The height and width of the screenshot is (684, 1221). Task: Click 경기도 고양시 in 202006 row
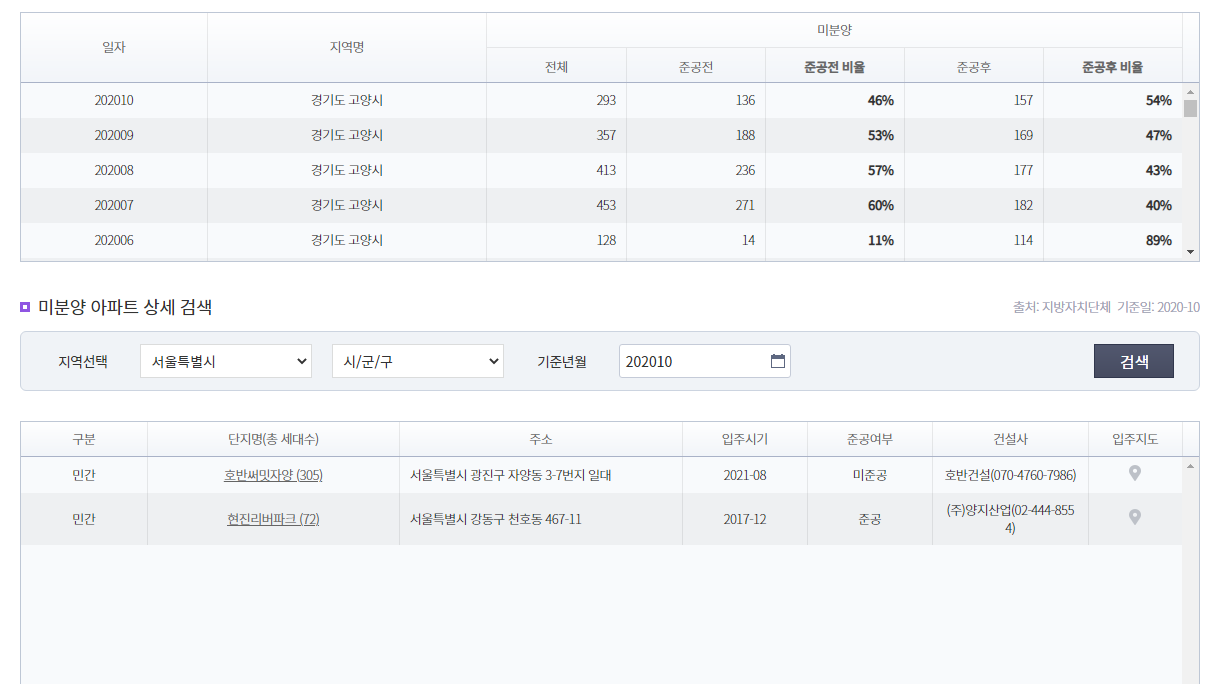point(347,240)
